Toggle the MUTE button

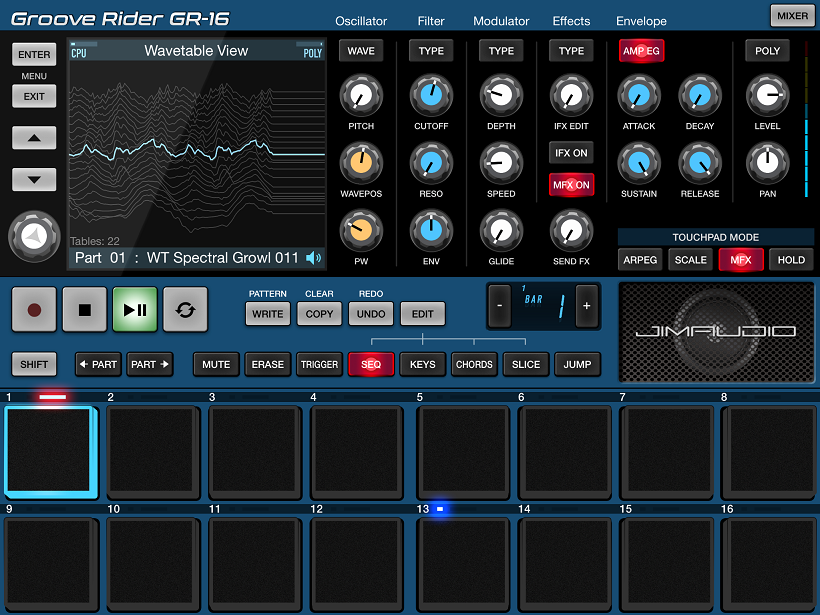point(216,365)
